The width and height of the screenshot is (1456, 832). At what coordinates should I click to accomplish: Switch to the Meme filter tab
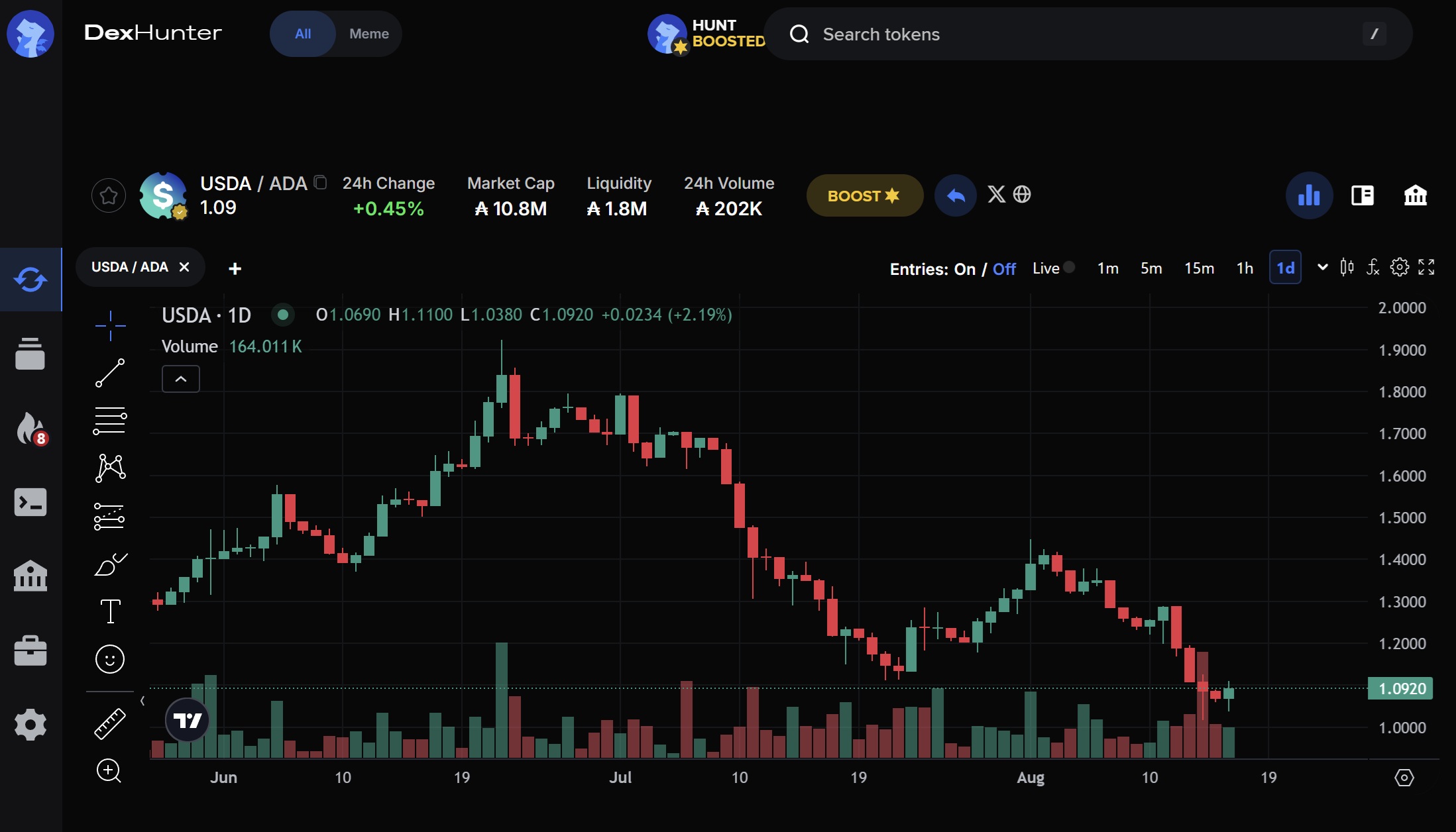click(369, 34)
